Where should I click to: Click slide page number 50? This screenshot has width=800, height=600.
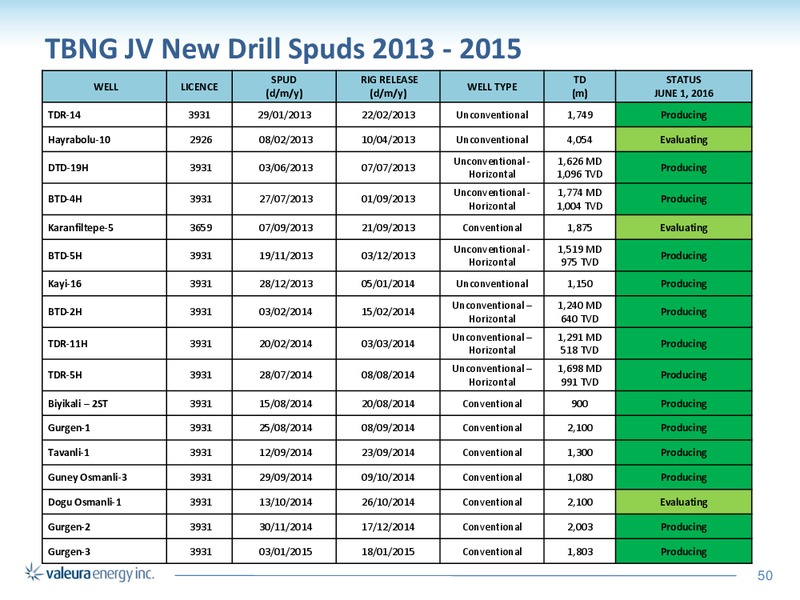764,576
